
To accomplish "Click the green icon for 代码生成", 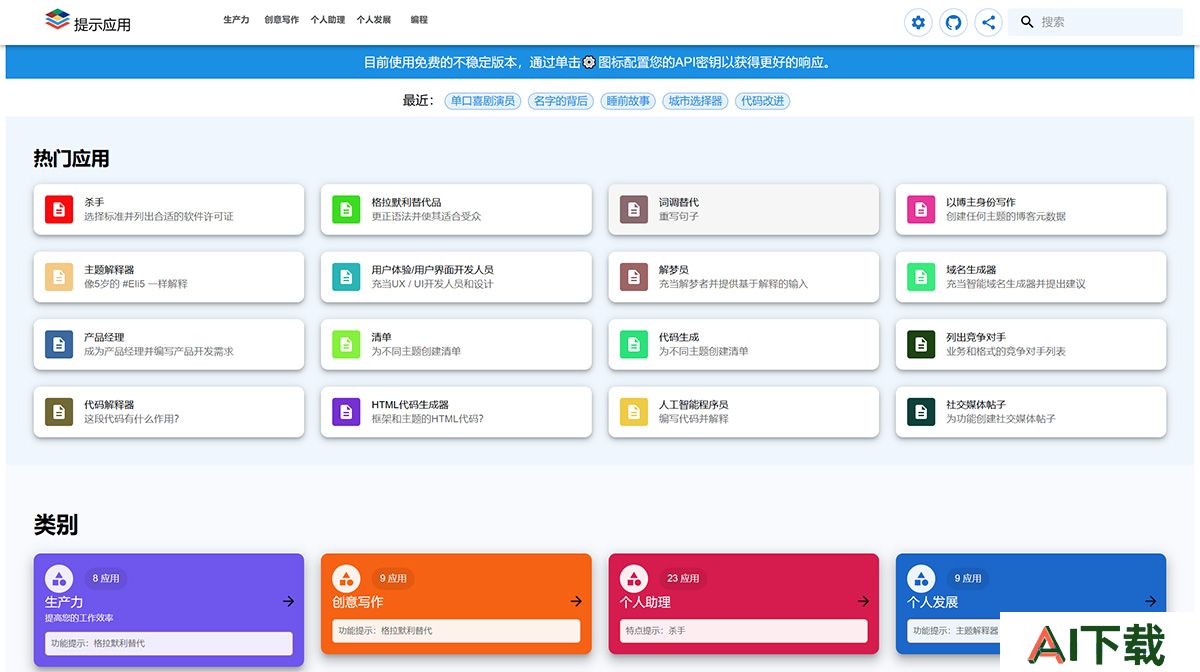I will pos(634,344).
